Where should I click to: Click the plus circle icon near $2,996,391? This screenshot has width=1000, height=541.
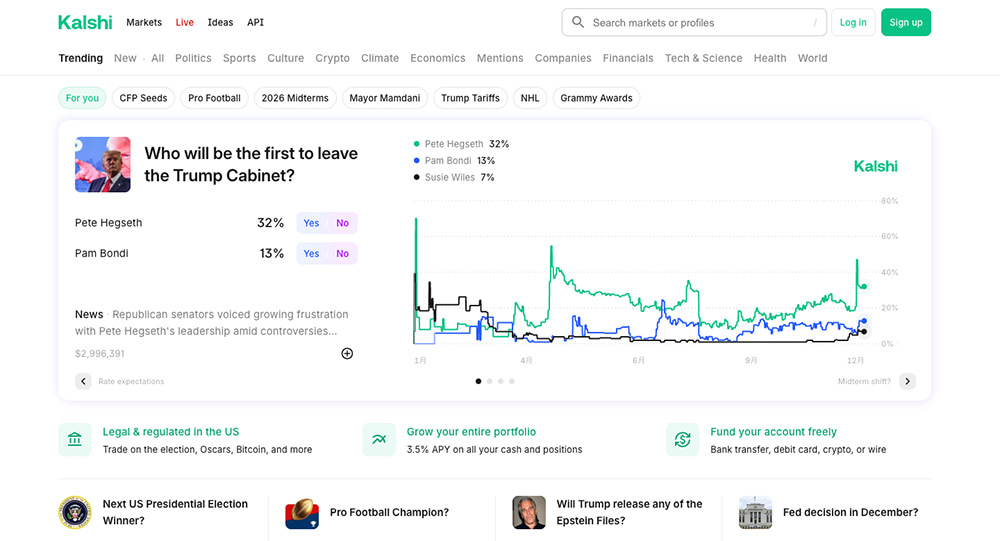pyautogui.click(x=347, y=353)
